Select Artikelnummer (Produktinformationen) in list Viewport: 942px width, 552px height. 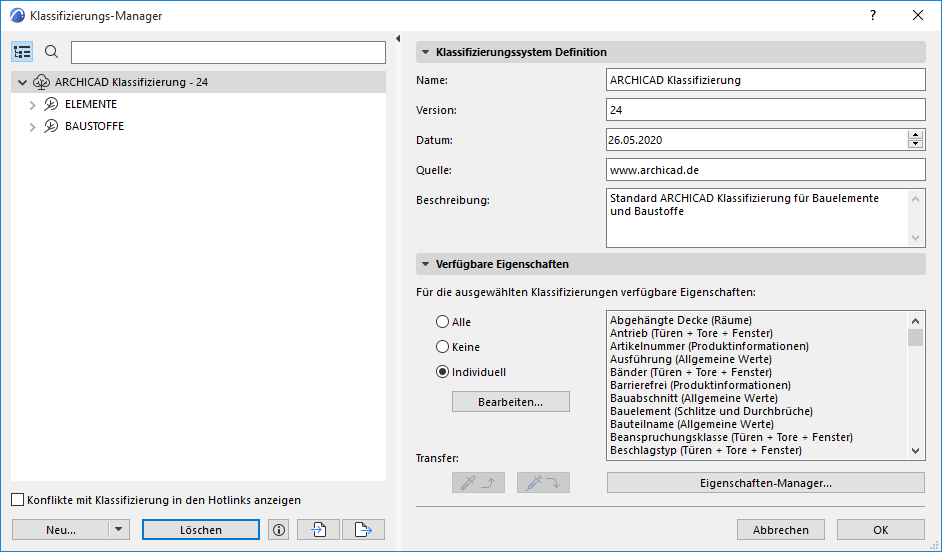pos(709,347)
